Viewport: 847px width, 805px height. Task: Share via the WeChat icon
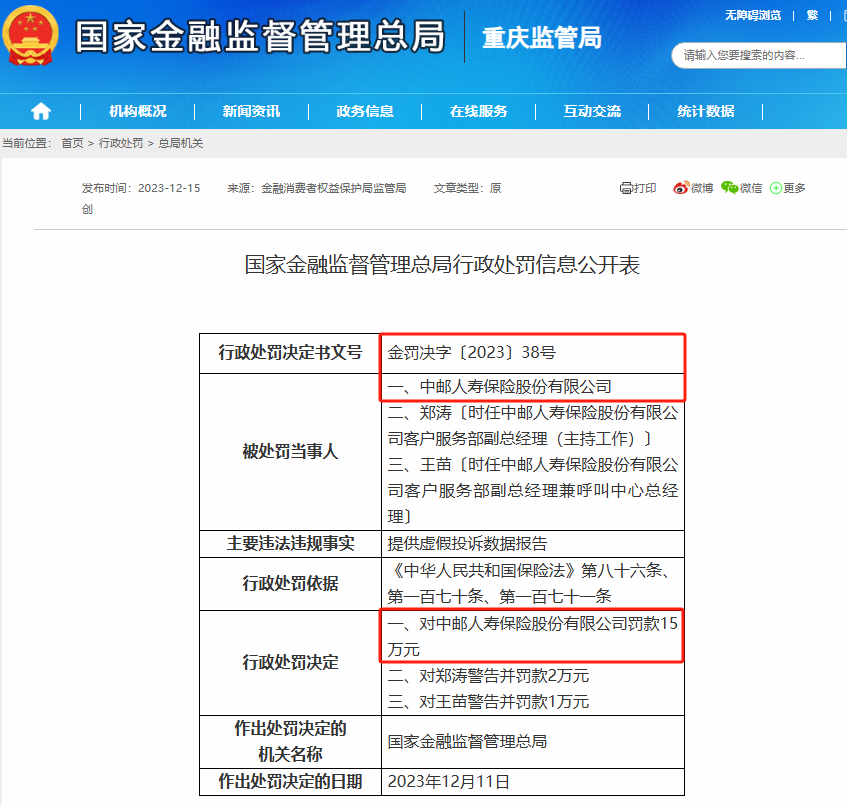729,187
